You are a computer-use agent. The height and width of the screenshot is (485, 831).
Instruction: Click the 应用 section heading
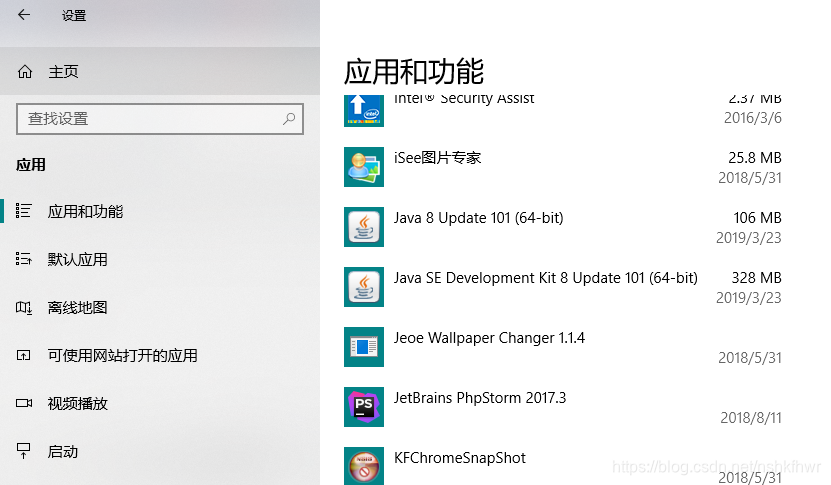click(x=31, y=165)
